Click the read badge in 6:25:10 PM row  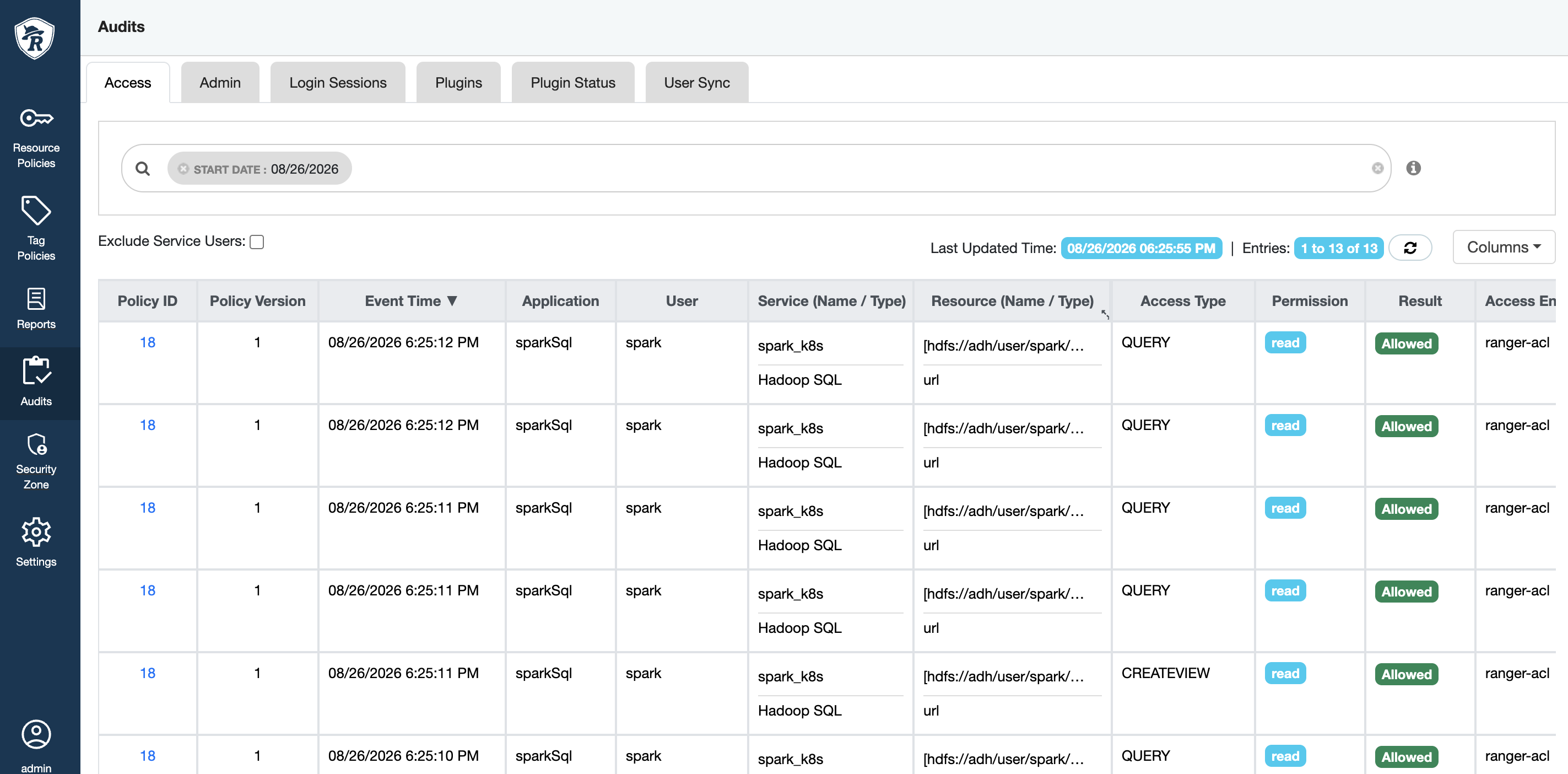coord(1285,756)
